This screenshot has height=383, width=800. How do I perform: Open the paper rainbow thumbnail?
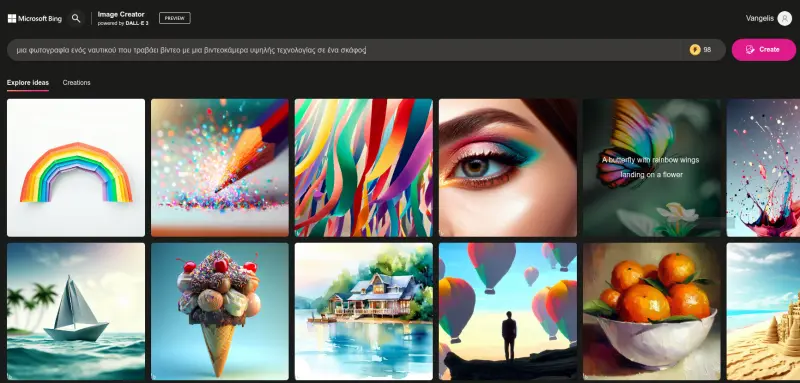click(x=76, y=168)
